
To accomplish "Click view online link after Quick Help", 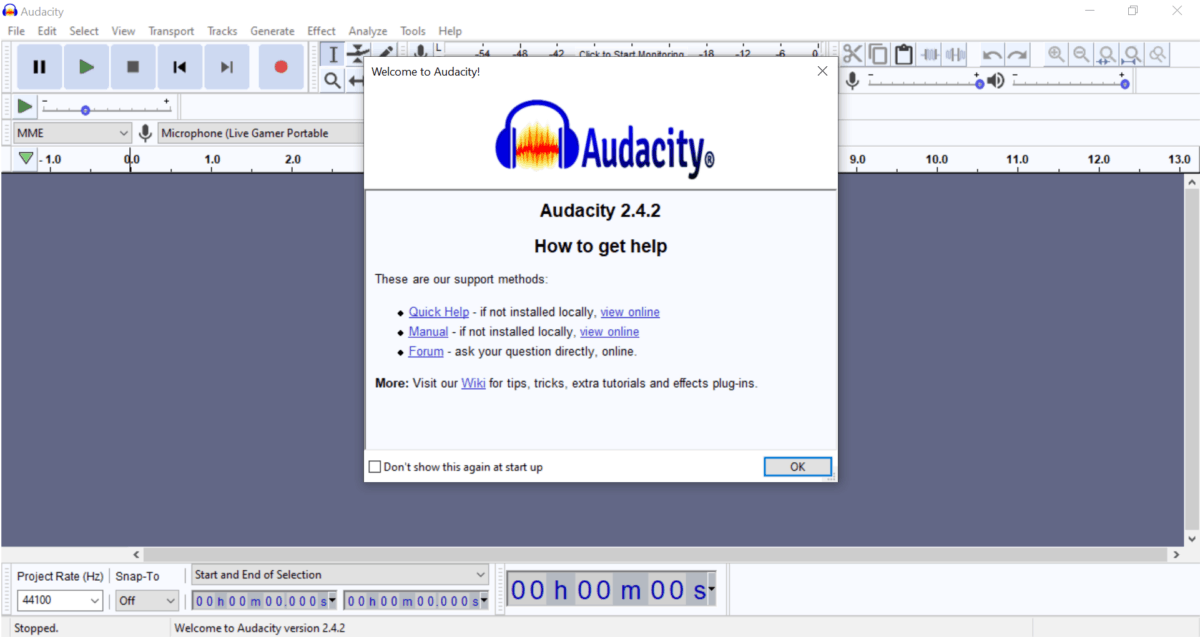I will pos(630,312).
